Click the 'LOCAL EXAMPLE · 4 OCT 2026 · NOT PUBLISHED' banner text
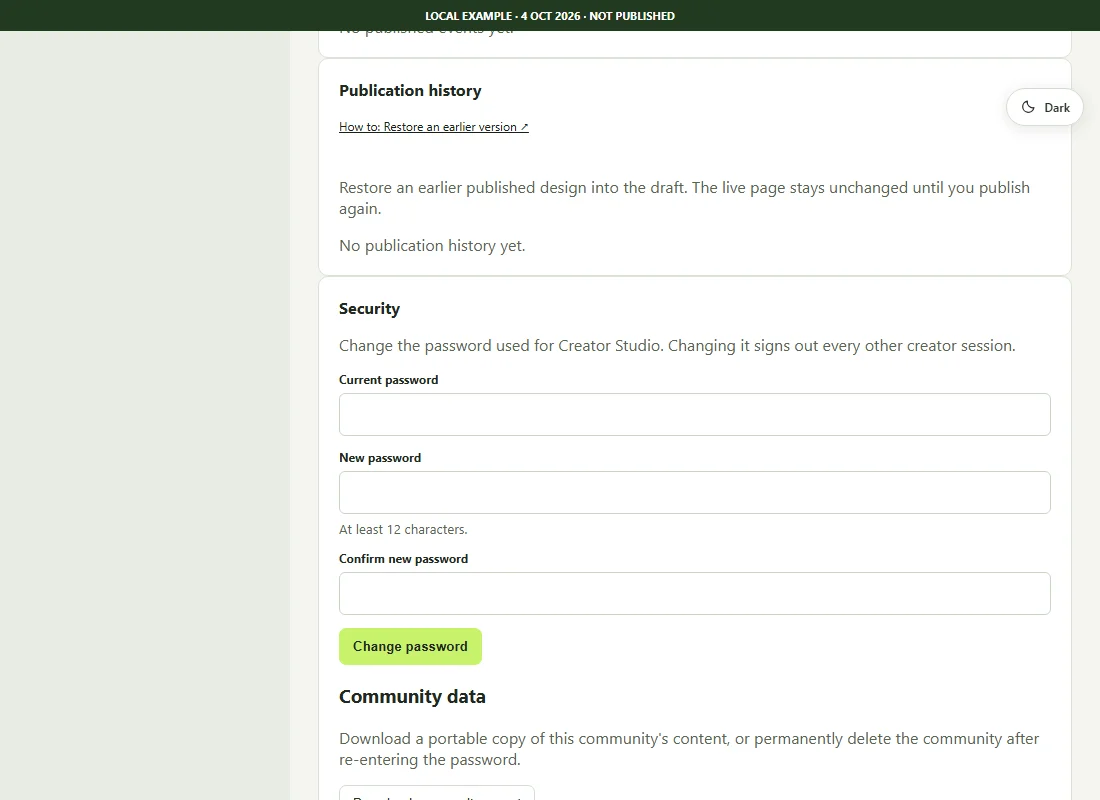The width and height of the screenshot is (1100, 800). (550, 15)
